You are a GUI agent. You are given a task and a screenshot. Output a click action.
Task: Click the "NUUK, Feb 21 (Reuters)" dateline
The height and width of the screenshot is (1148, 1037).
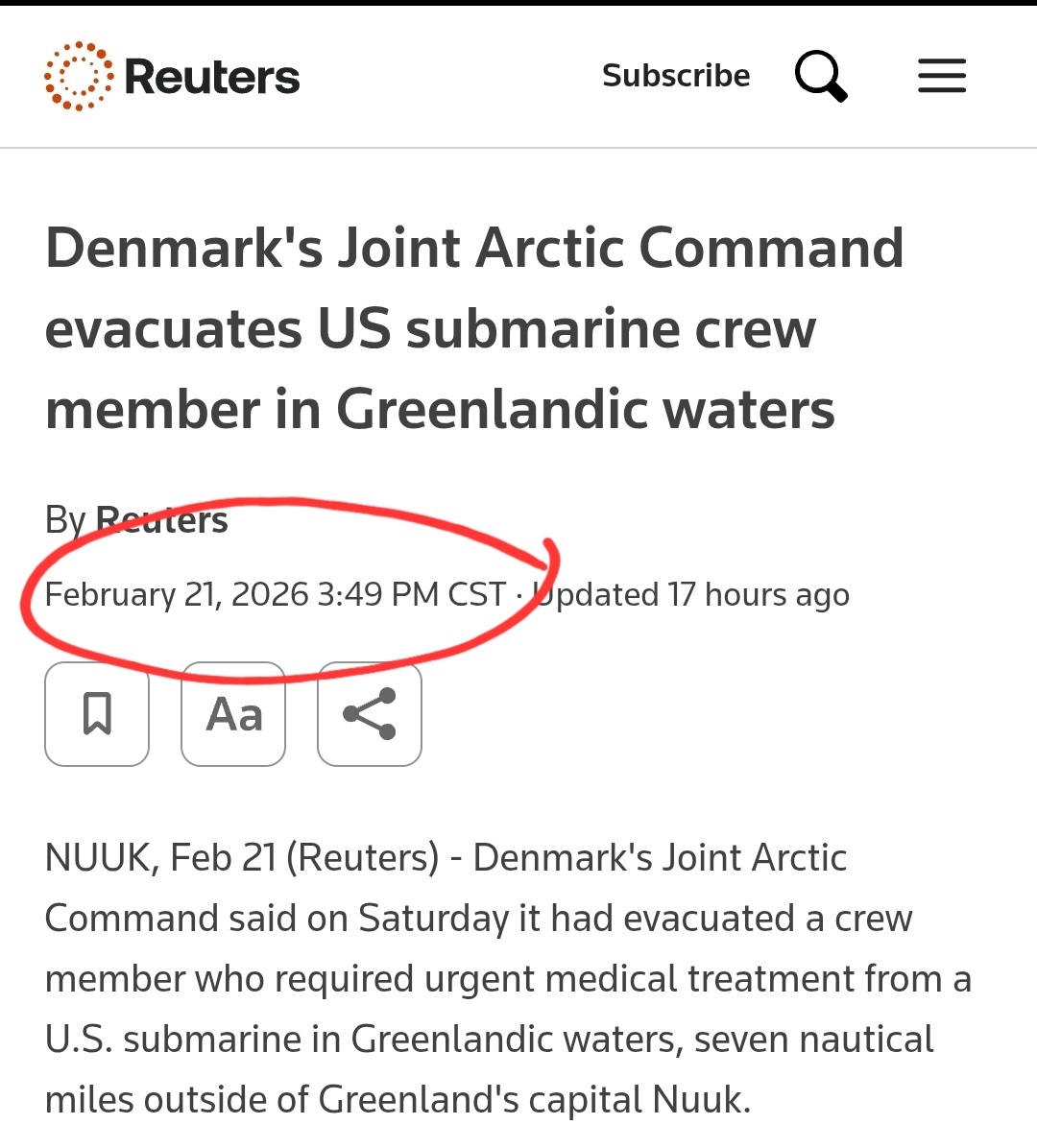(x=242, y=858)
